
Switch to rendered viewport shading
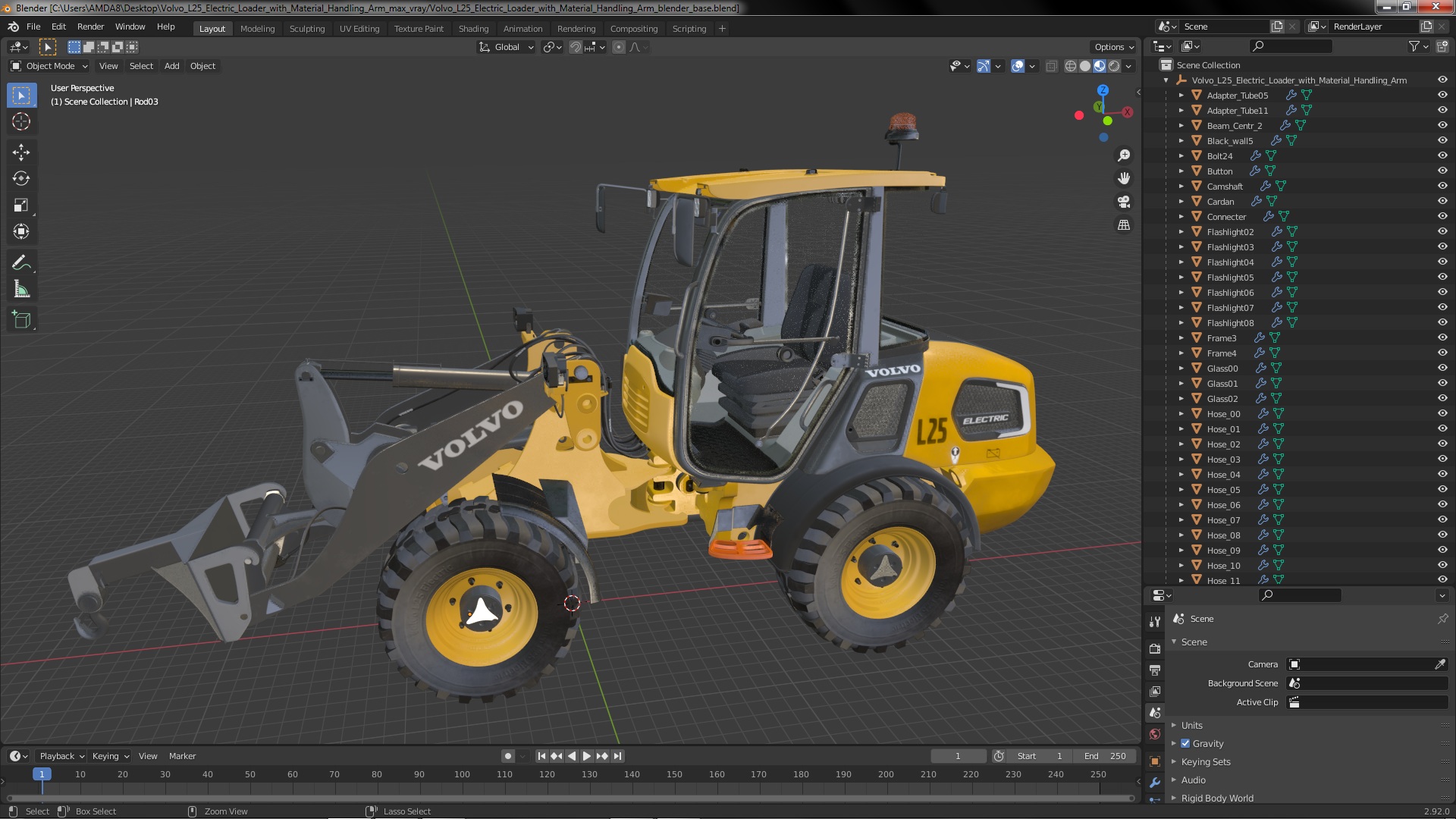click(1114, 66)
